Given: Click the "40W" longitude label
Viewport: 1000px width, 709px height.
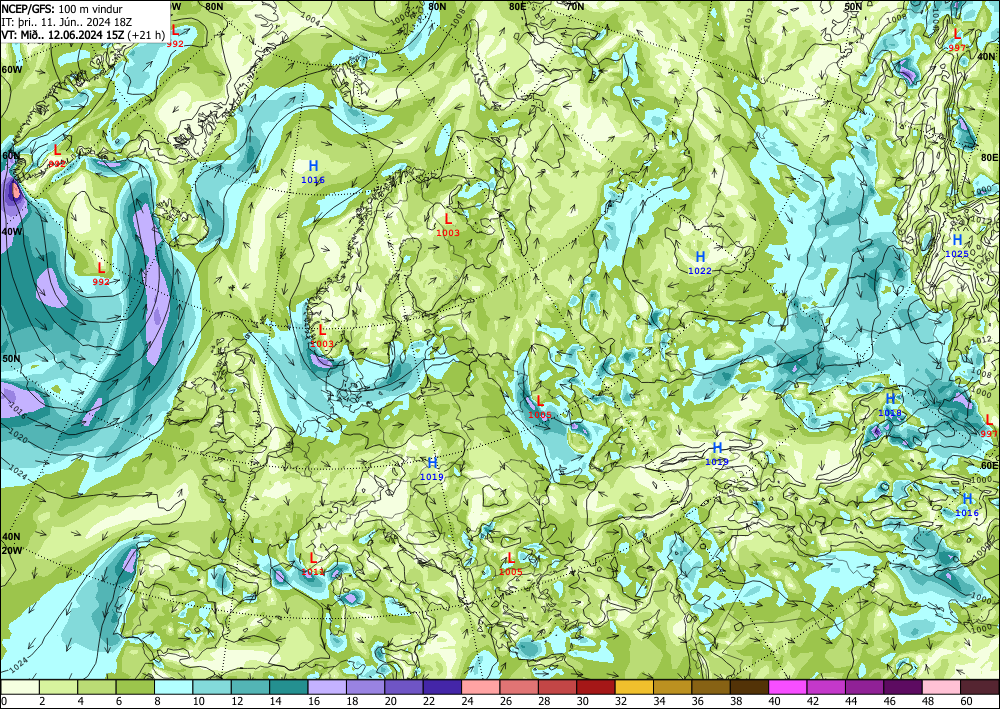Looking at the screenshot, I should tap(11, 231).
